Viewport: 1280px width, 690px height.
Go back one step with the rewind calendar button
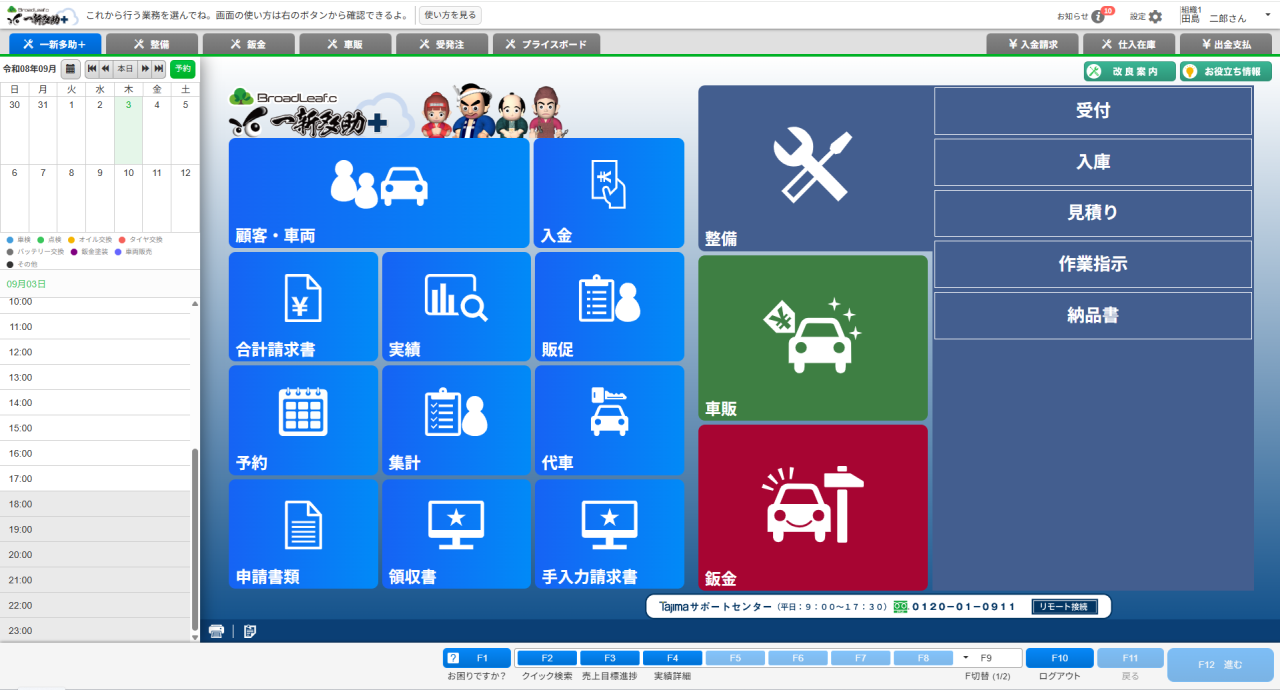click(105, 68)
